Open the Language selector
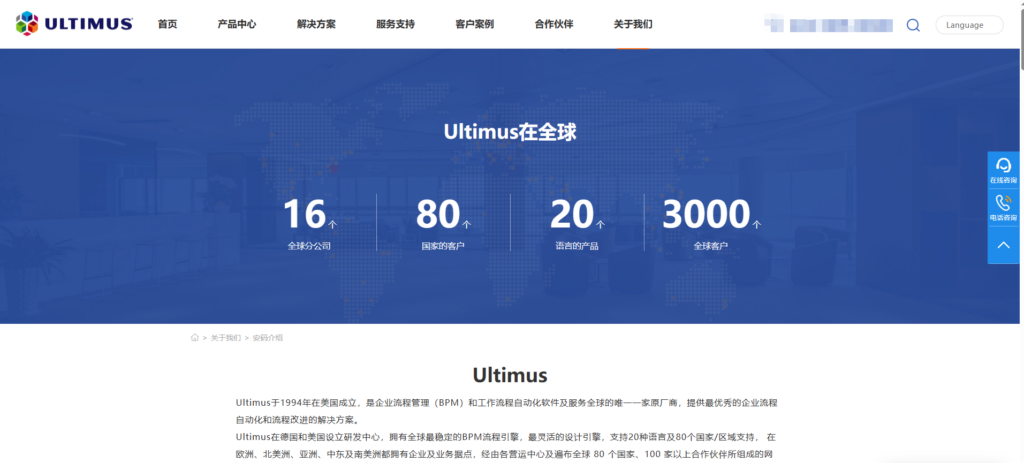This screenshot has height=463, width=1024. click(x=969, y=25)
